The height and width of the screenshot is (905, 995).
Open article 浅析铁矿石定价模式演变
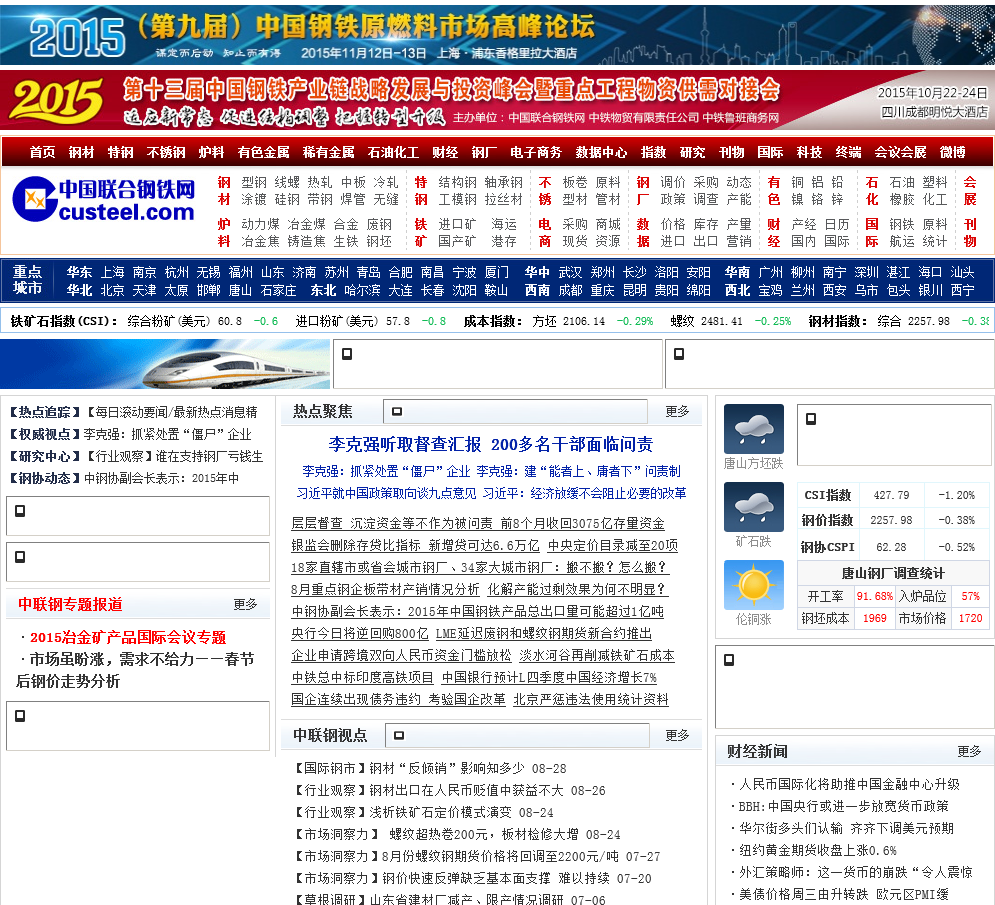pyautogui.click(x=440, y=812)
